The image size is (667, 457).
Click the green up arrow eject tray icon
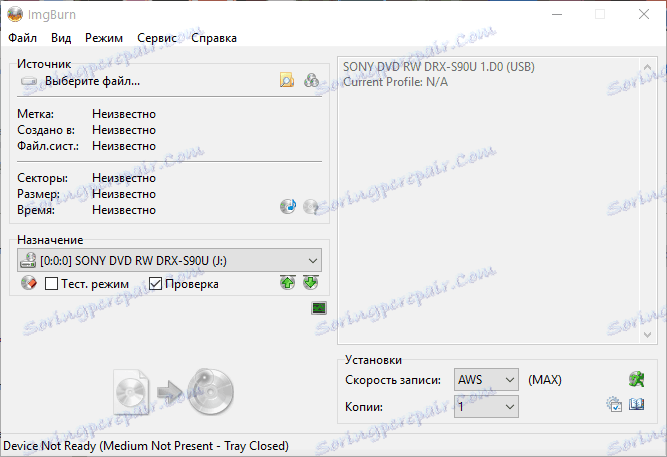pos(288,282)
